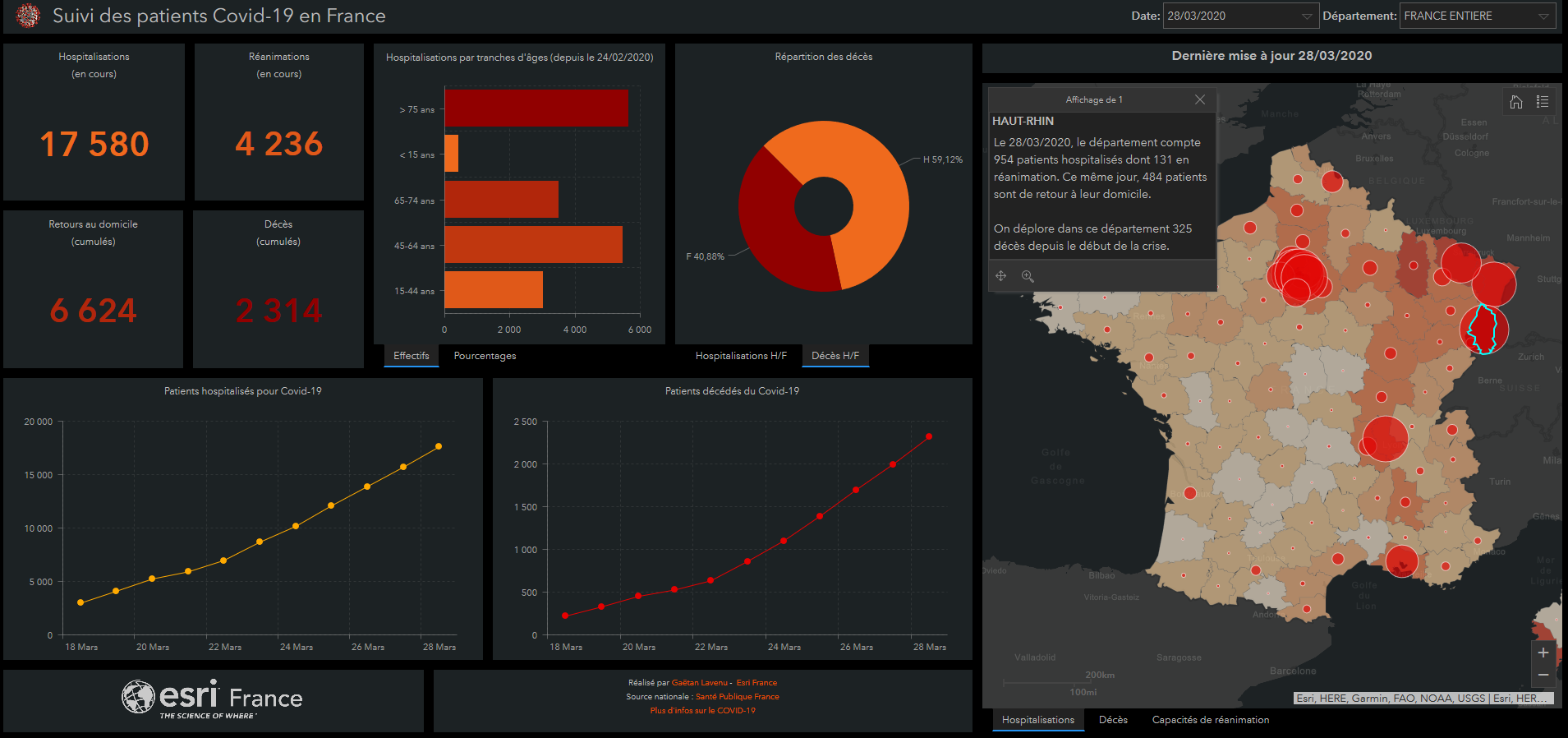Image resolution: width=1568 pixels, height=738 pixels.
Task: Click the 4 236 réanimations indicator
Action: click(x=279, y=145)
